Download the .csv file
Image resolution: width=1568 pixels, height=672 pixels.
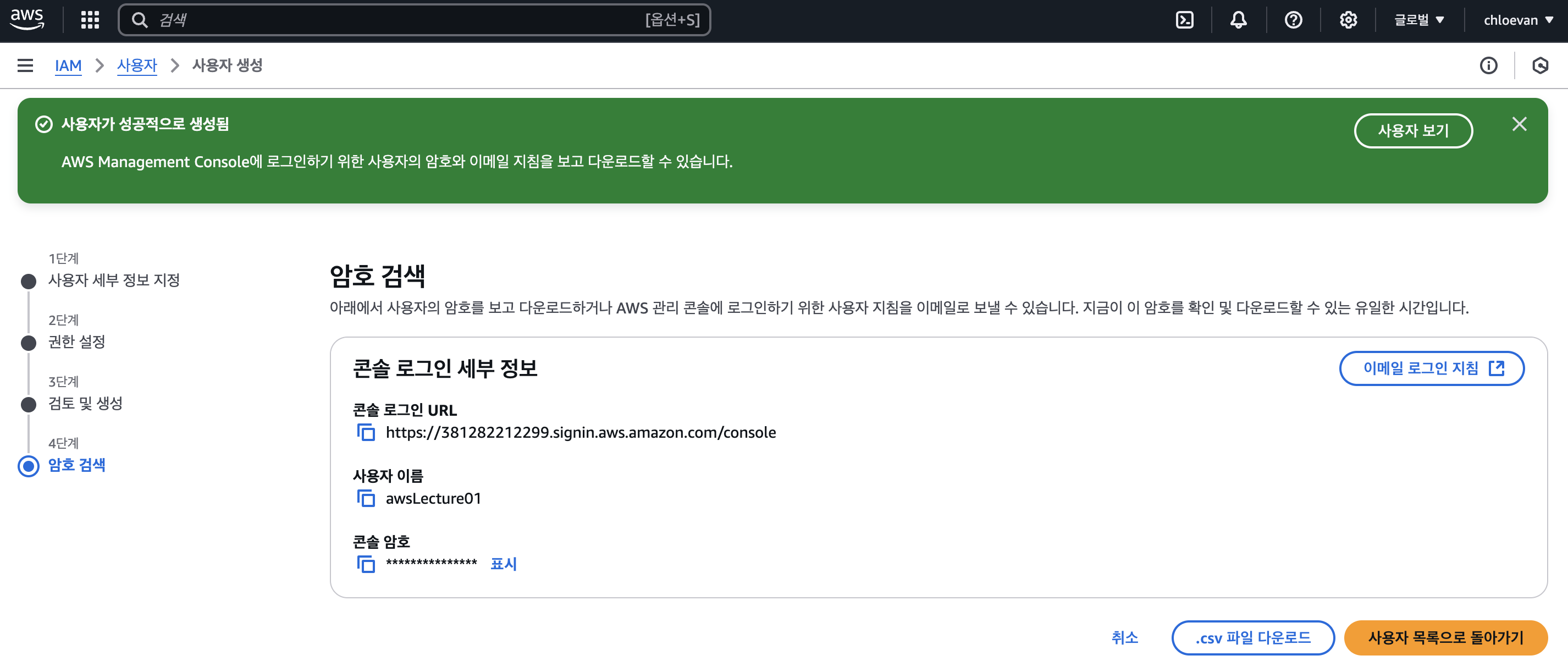coord(1252,637)
